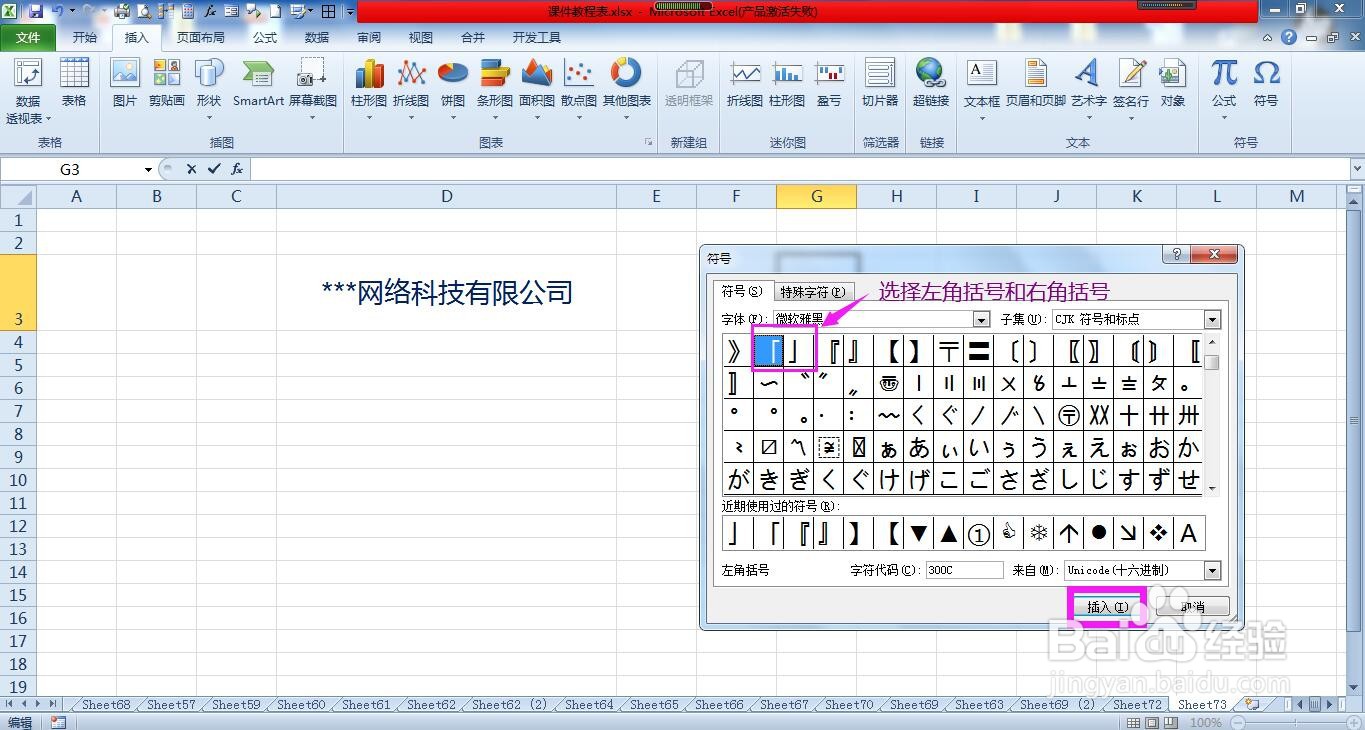The width and height of the screenshot is (1365, 730).
Task: Click the Slicer icon in the ribbon
Action: coord(879,85)
